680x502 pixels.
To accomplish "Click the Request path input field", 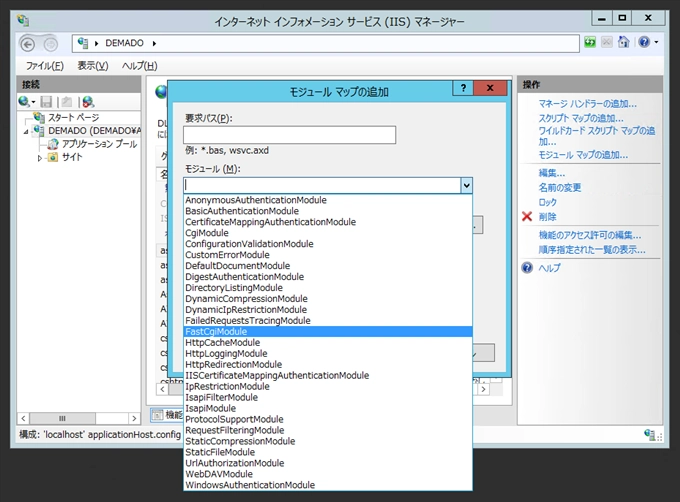I will pyautogui.click(x=289, y=135).
